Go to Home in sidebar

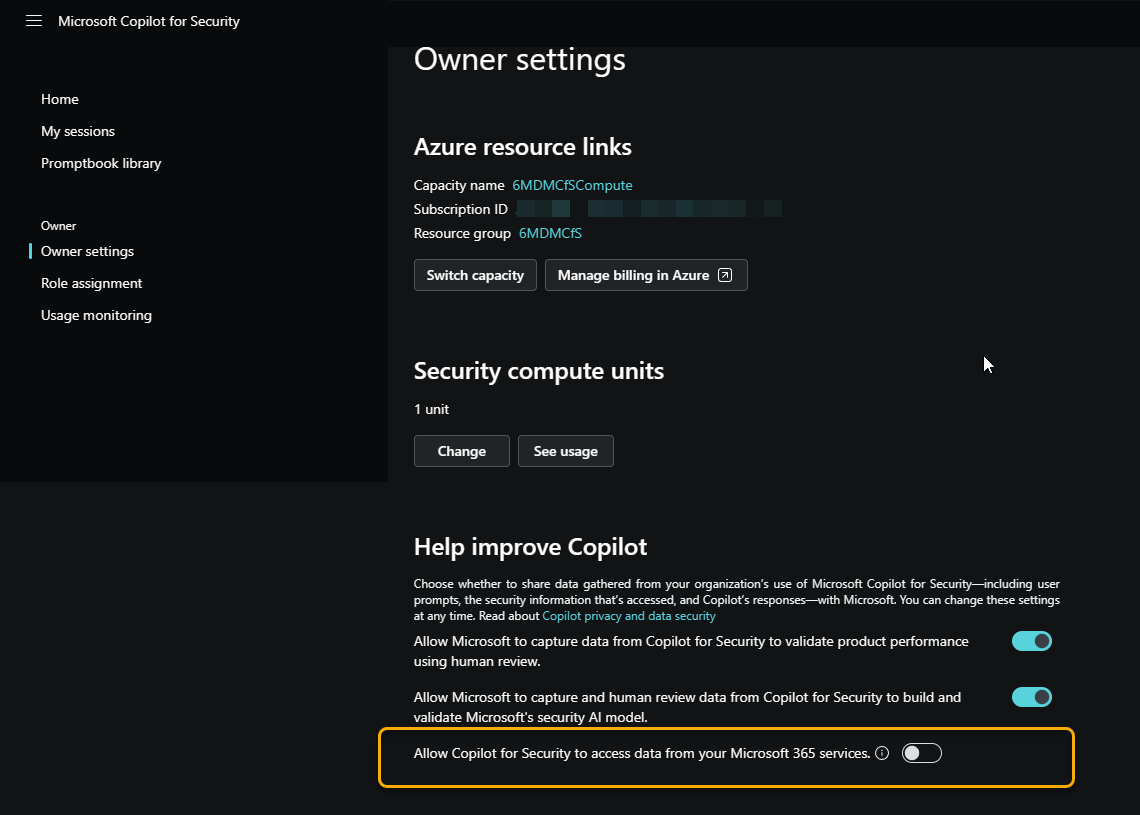pyautogui.click(x=60, y=100)
